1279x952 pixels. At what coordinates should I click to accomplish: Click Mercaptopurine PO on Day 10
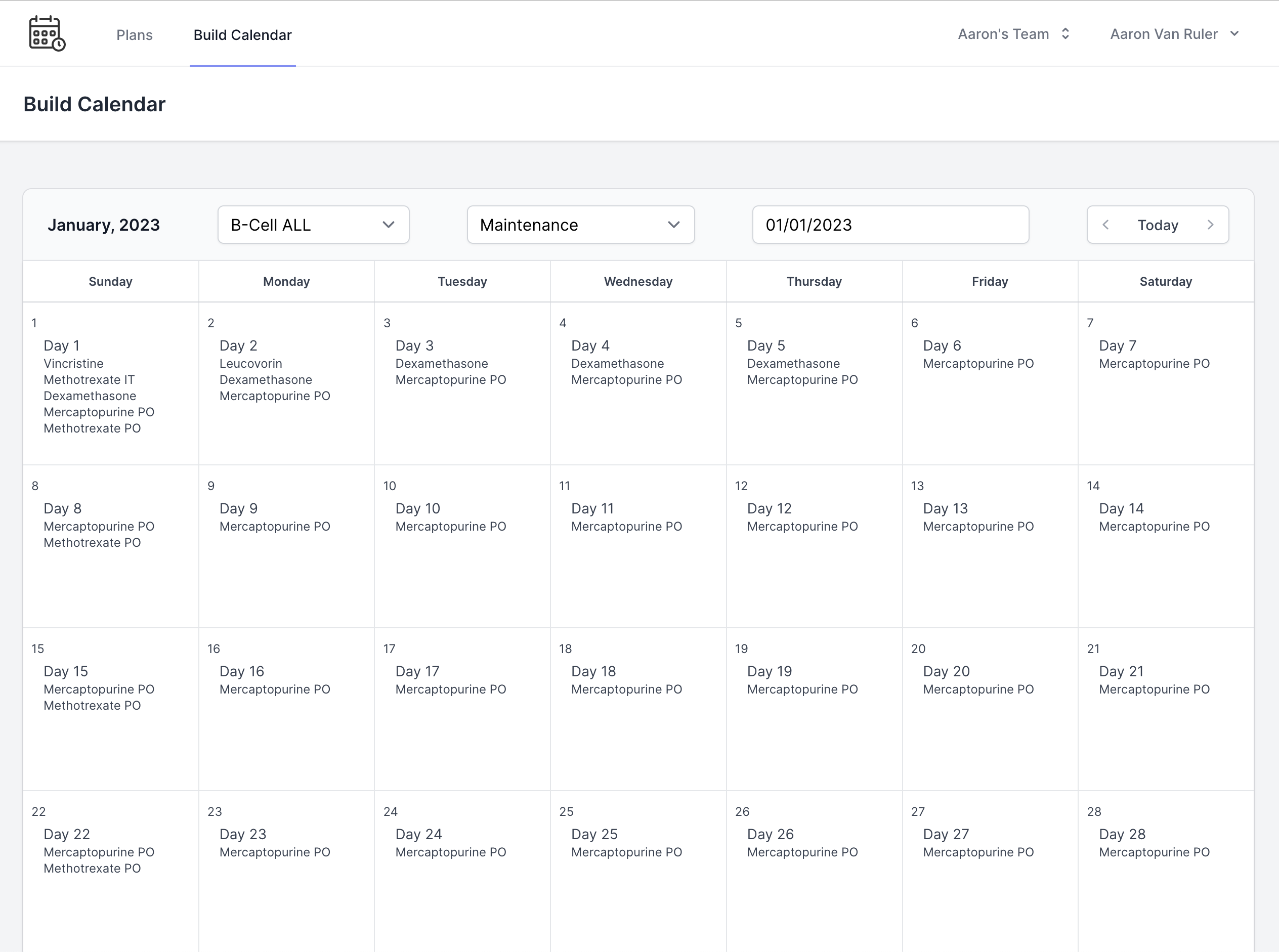click(x=451, y=526)
